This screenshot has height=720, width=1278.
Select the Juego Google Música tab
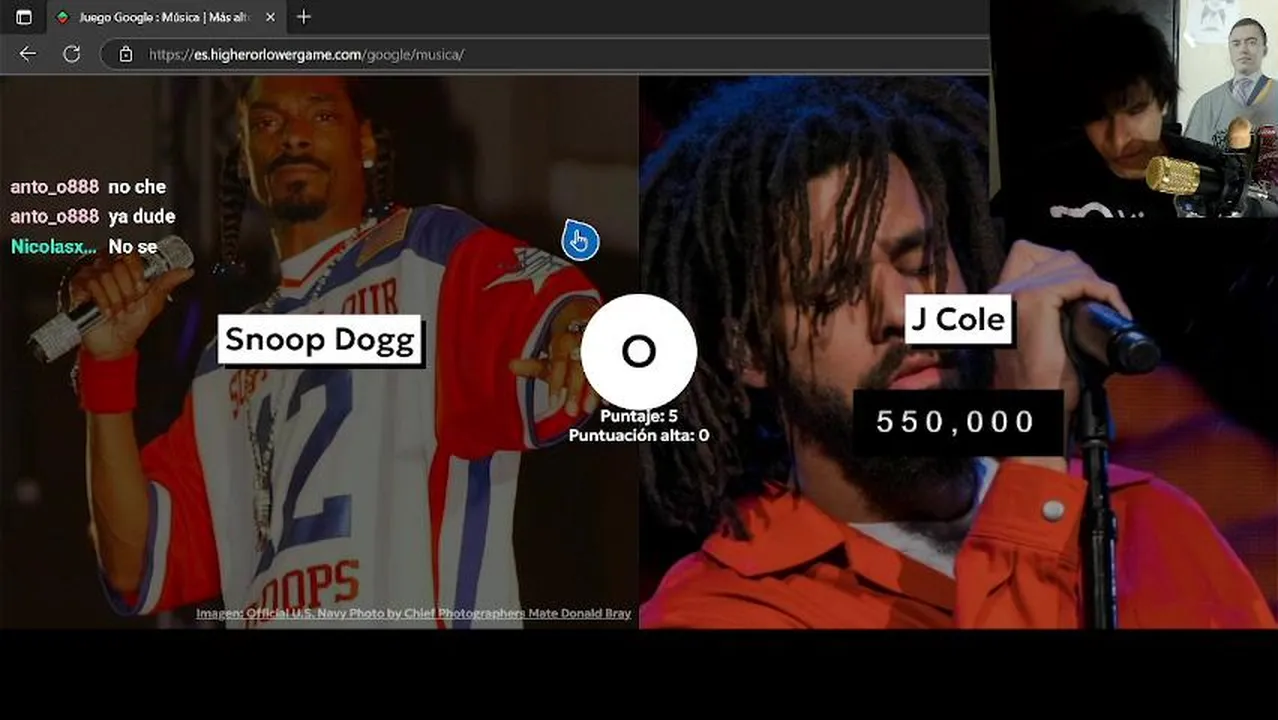click(166, 17)
